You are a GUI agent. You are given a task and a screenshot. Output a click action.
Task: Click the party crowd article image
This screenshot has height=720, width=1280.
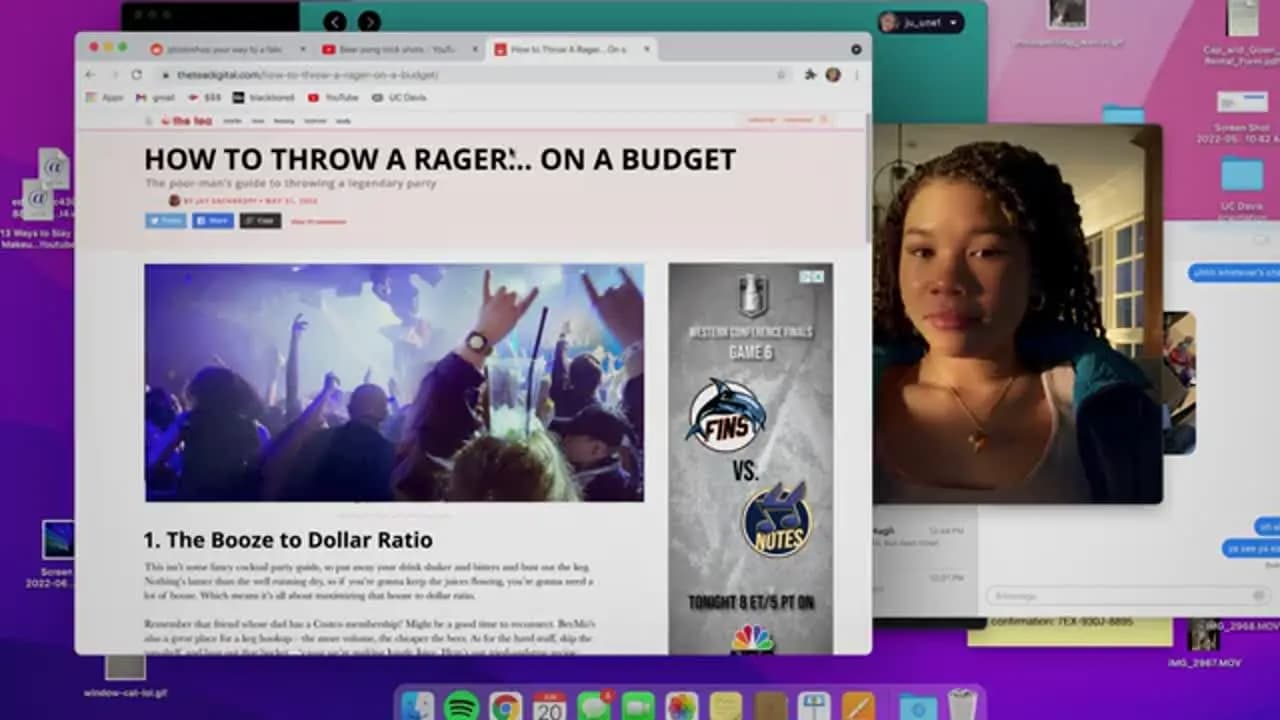click(x=394, y=382)
